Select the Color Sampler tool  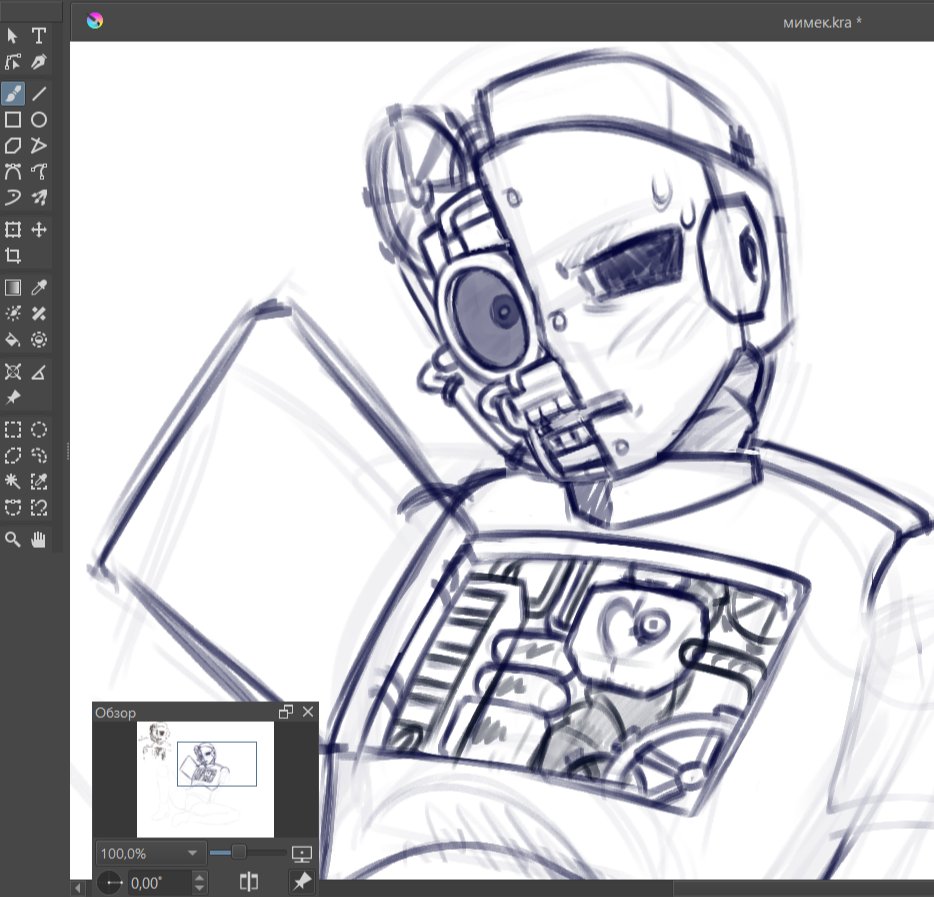pyautogui.click(x=39, y=287)
